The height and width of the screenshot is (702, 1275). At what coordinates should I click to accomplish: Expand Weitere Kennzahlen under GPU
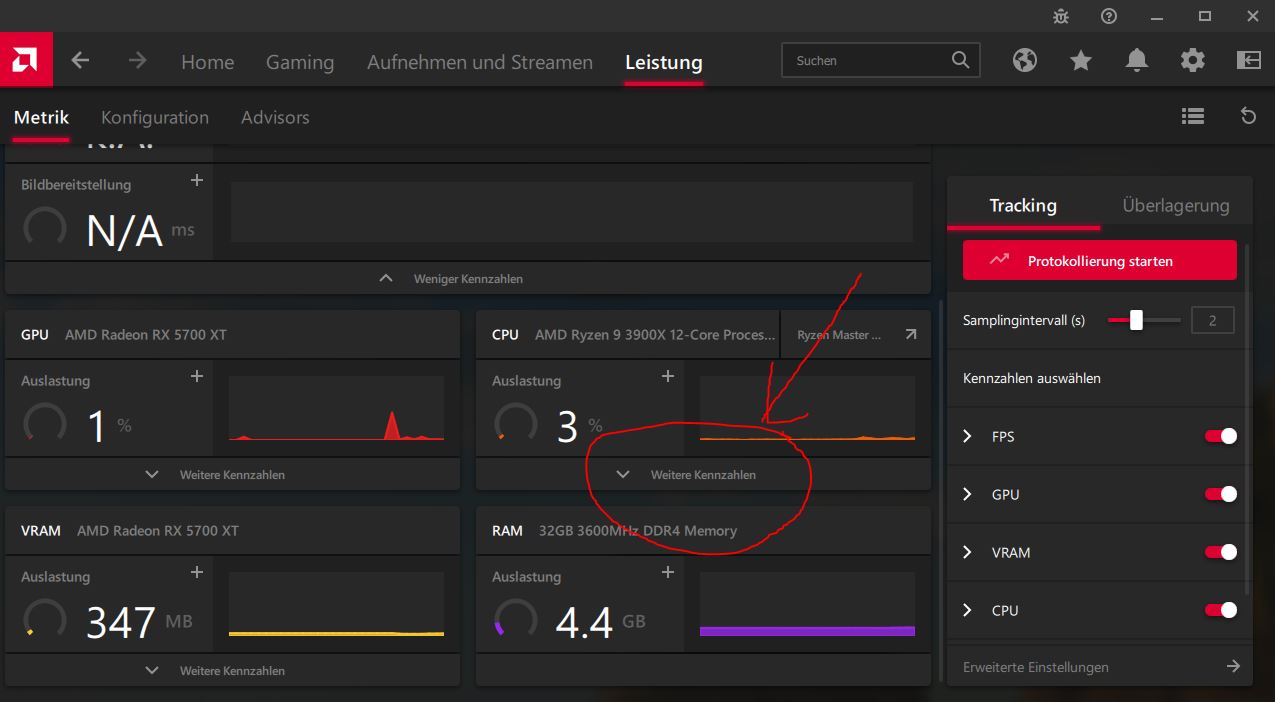[232, 475]
